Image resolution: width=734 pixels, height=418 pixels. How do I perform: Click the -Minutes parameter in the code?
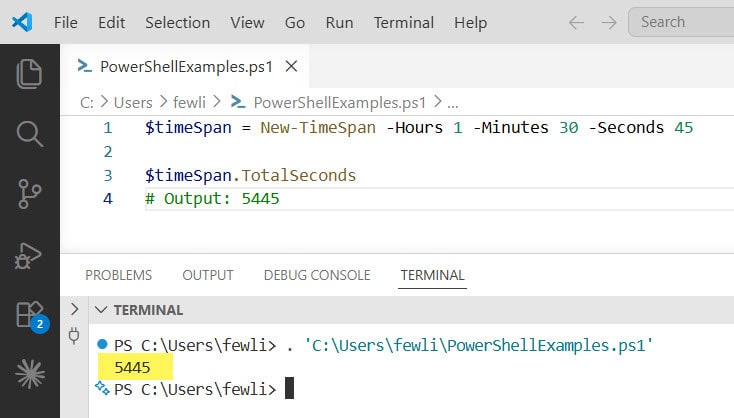coord(510,127)
